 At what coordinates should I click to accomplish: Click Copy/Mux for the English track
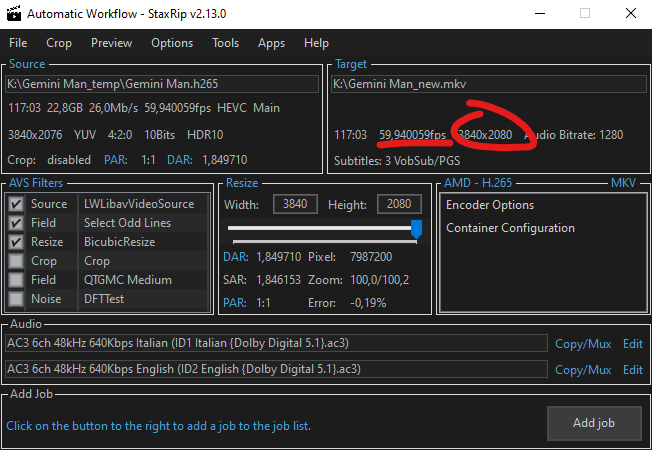[583, 370]
